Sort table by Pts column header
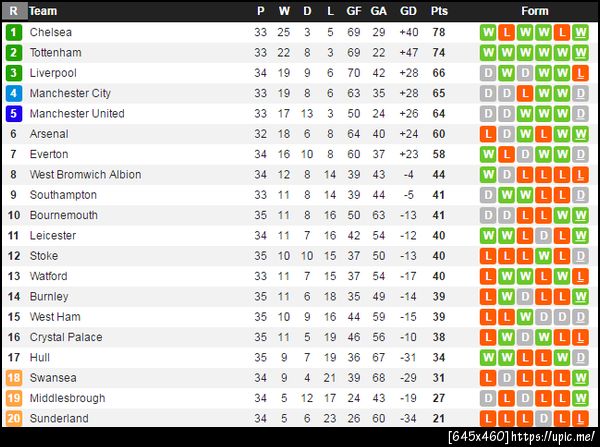 [439, 11]
